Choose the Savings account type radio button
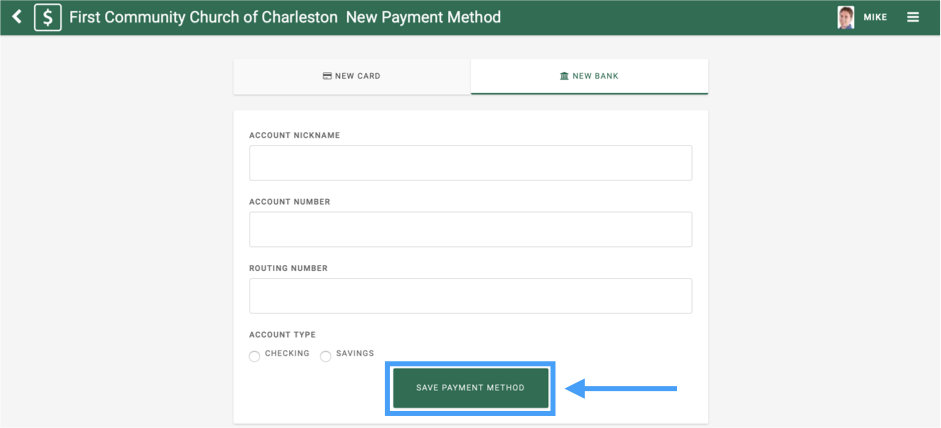The width and height of the screenshot is (941, 428). [326, 356]
